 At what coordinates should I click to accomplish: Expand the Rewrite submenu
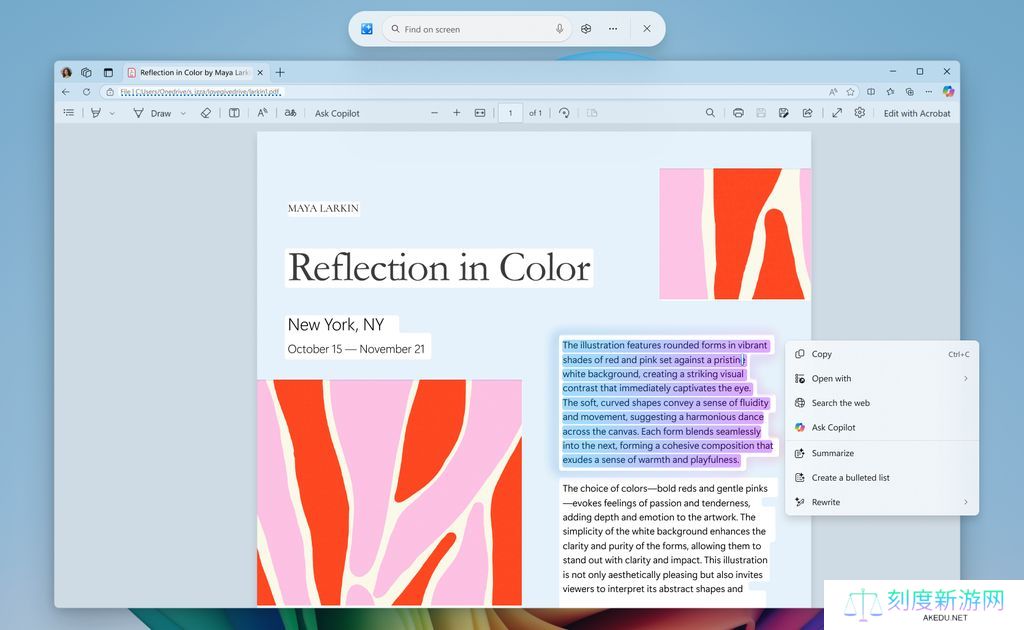coord(965,502)
